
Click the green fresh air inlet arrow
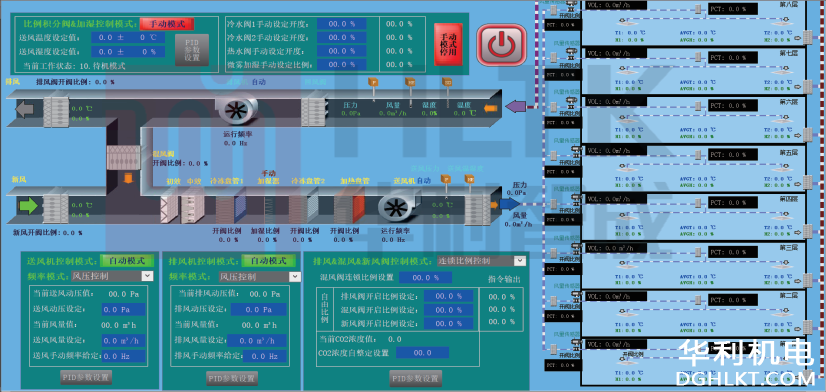(27, 205)
